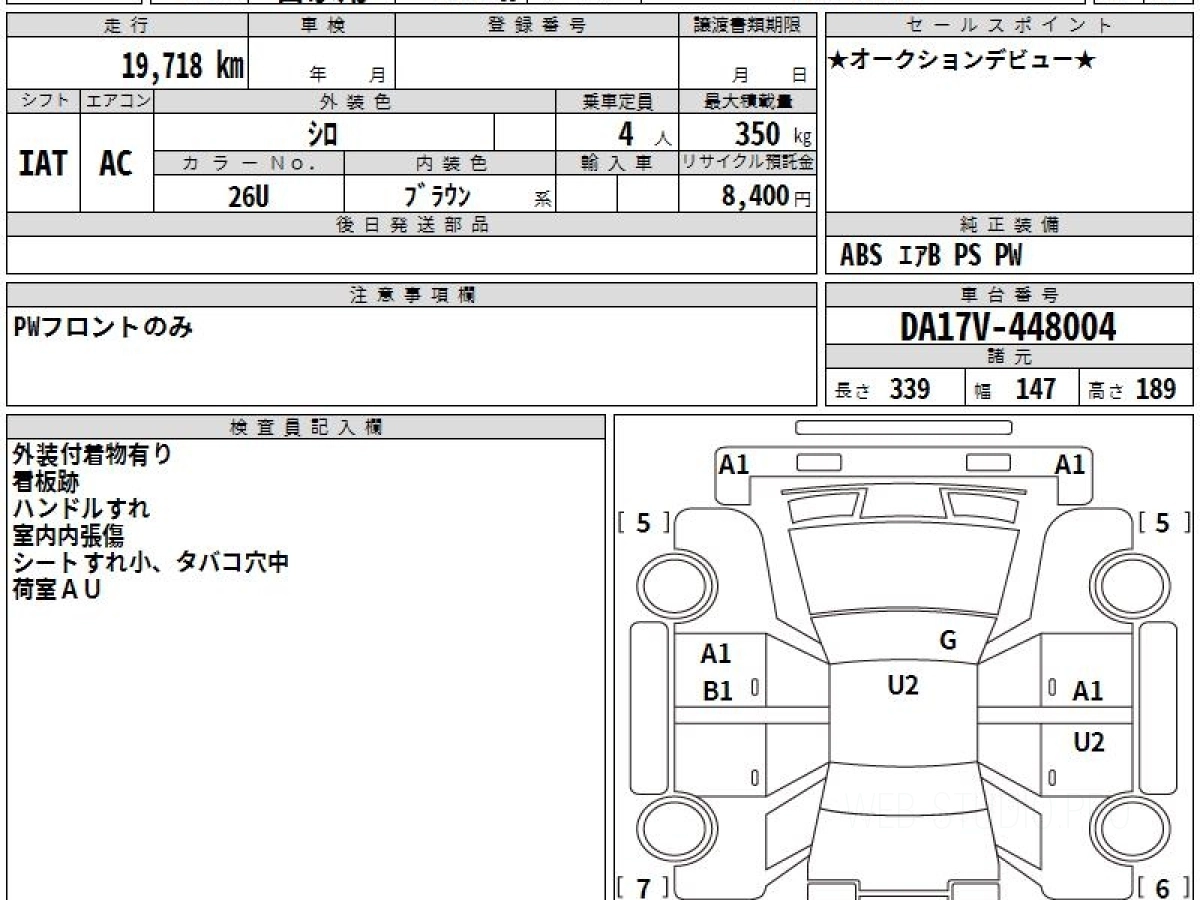Screen dimensions: 1200x900
Task: Select the 乗車定員 header
Action: (617, 101)
